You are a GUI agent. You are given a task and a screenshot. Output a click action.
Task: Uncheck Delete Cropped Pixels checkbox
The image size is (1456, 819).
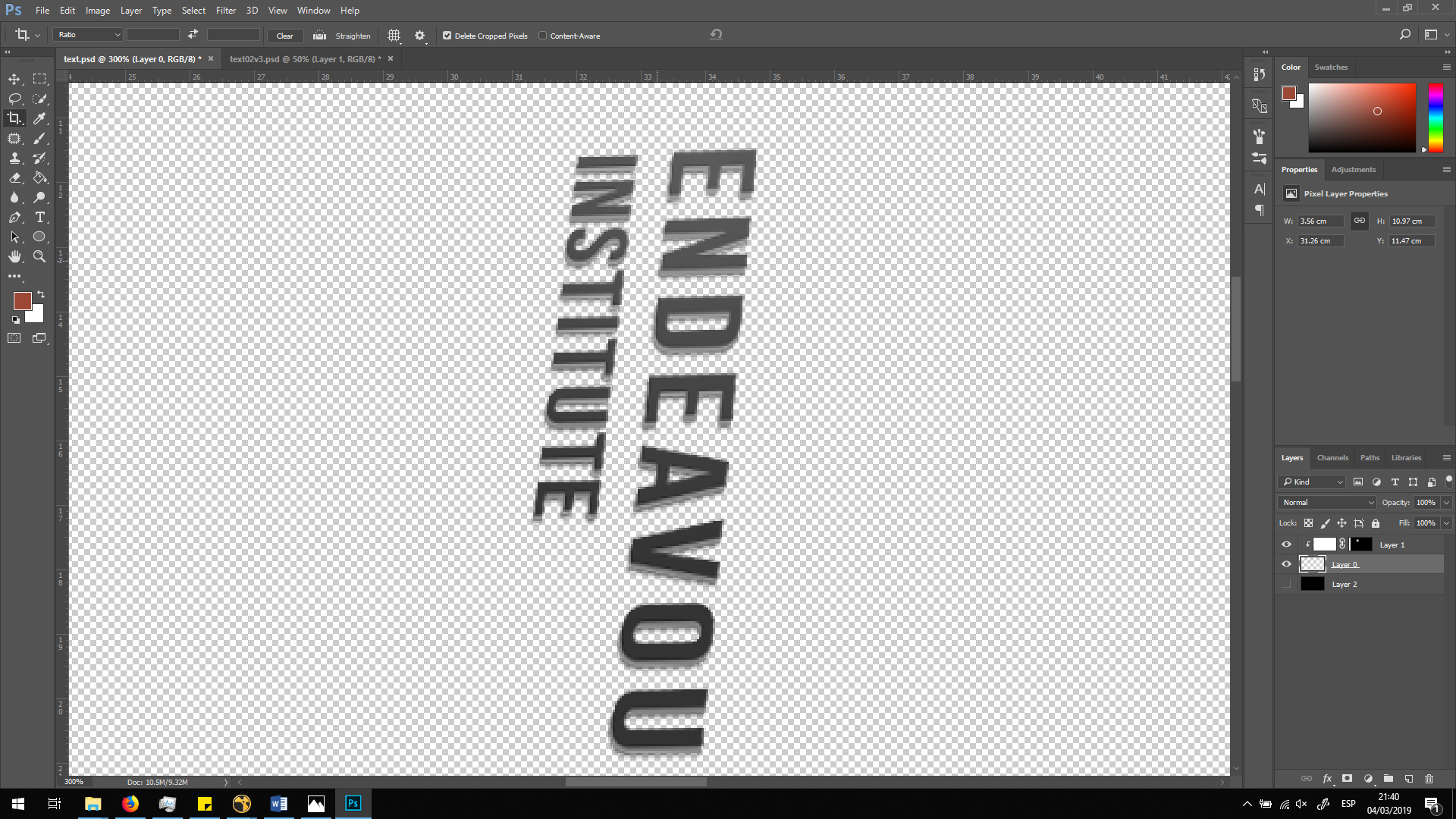(447, 36)
